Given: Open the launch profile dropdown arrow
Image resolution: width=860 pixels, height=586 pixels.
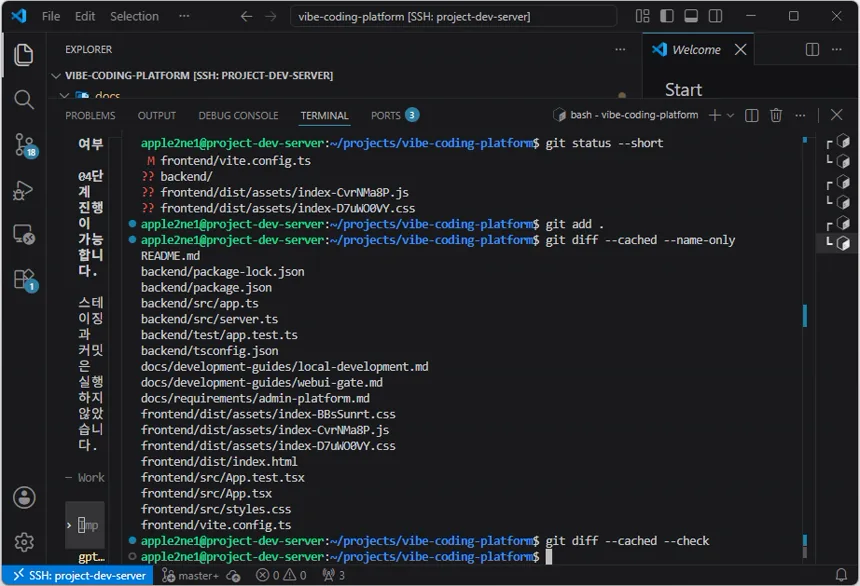Looking at the screenshot, I should (x=731, y=115).
